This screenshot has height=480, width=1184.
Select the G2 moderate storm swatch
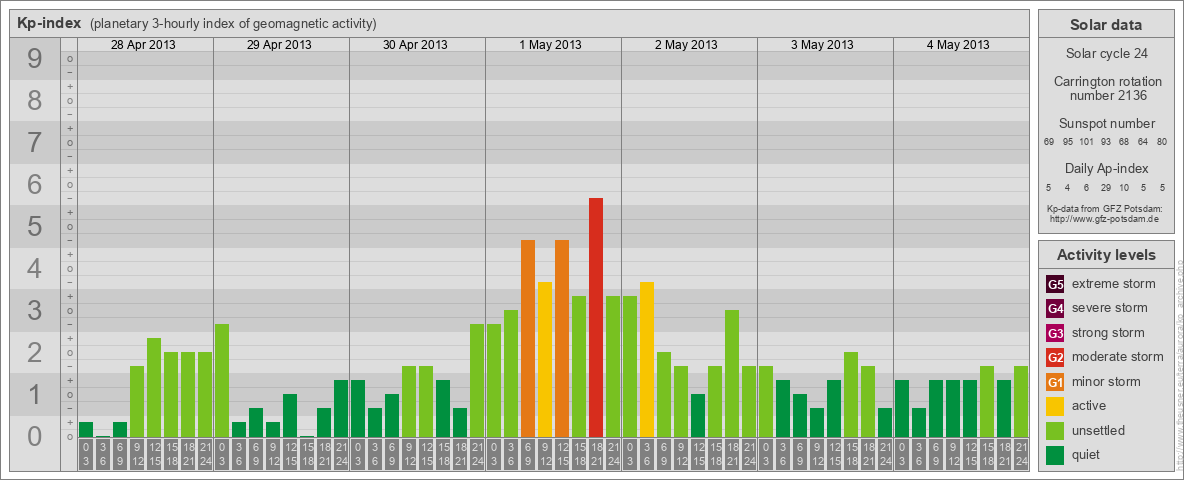click(1055, 357)
